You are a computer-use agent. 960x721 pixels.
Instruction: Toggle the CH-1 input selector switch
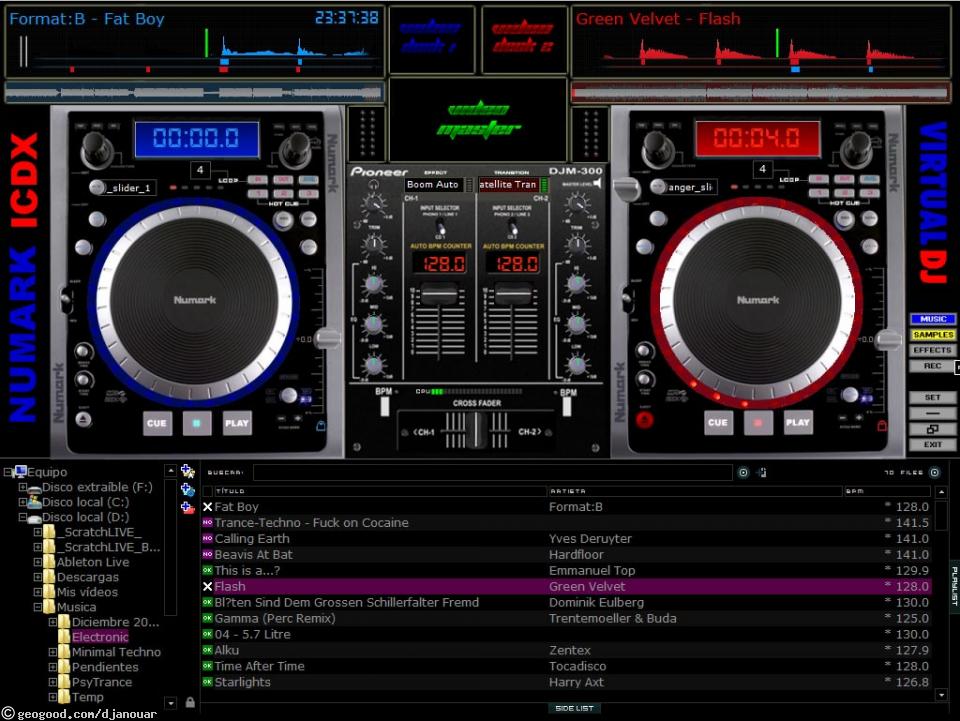point(442,229)
